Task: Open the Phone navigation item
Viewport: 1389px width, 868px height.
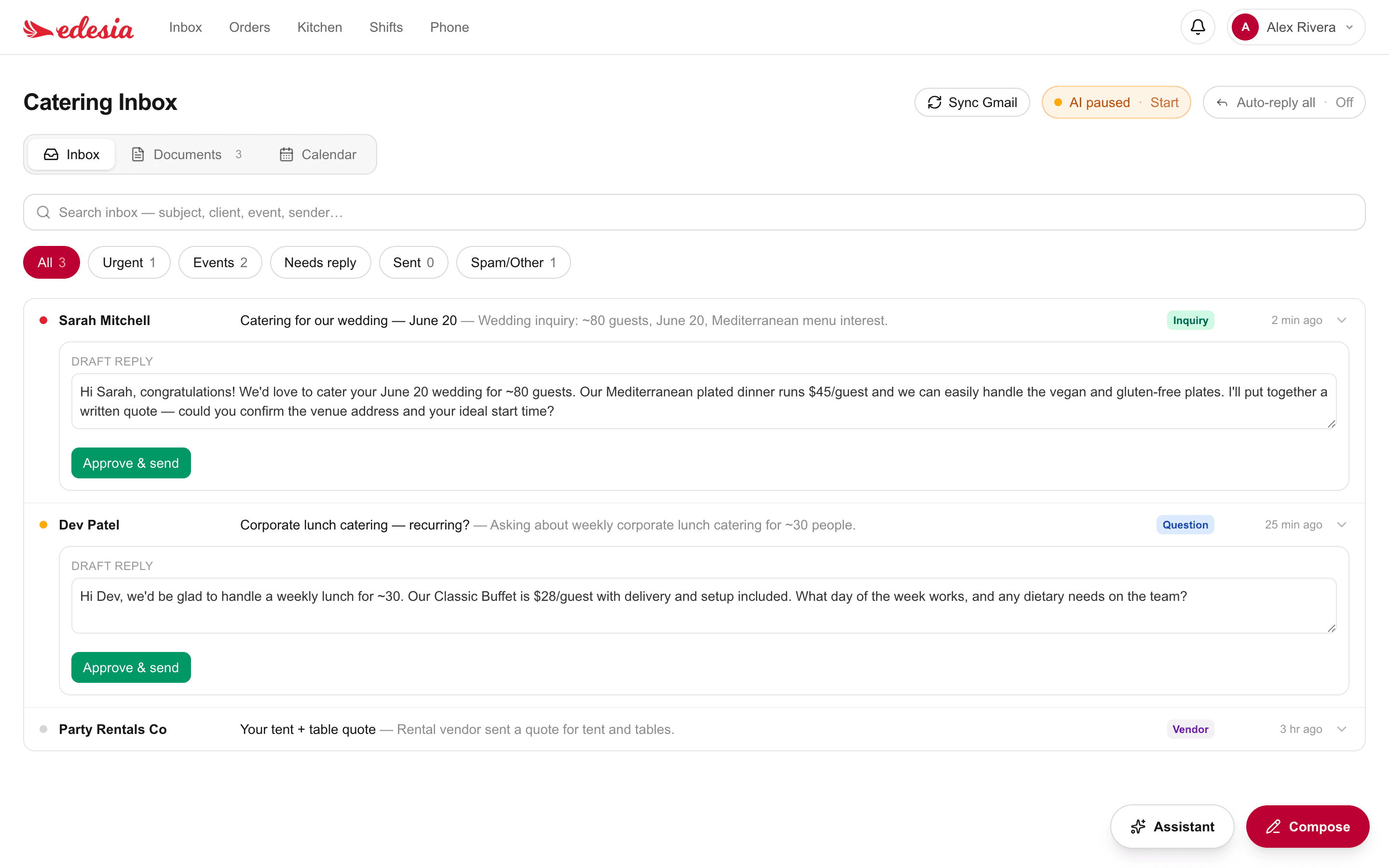Action: pos(449,27)
